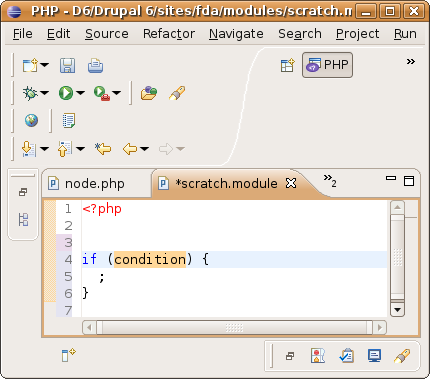430x379 pixels.
Task: Open the New wizard dropdown arrow
Action: pyautogui.click(x=44, y=65)
